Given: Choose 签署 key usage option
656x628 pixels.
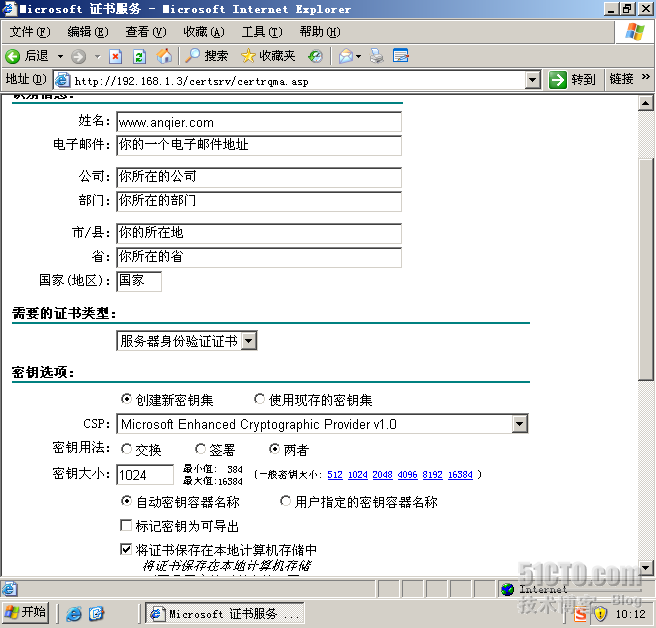Looking at the screenshot, I should tap(200, 449).
